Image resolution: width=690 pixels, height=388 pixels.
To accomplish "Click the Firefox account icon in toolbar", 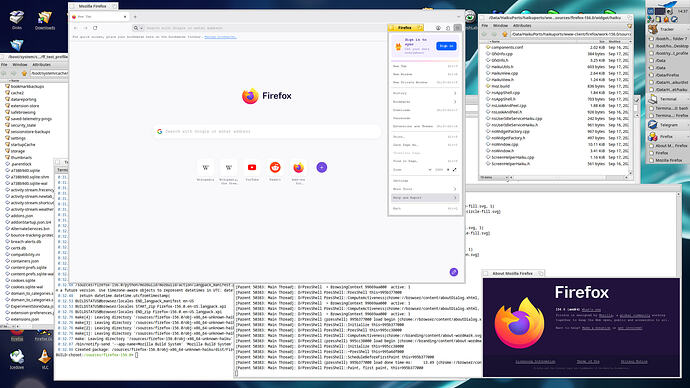I will 438,28.
